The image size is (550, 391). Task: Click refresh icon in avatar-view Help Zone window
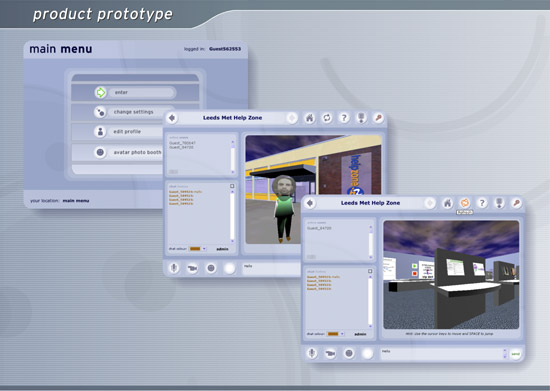[x=327, y=118]
